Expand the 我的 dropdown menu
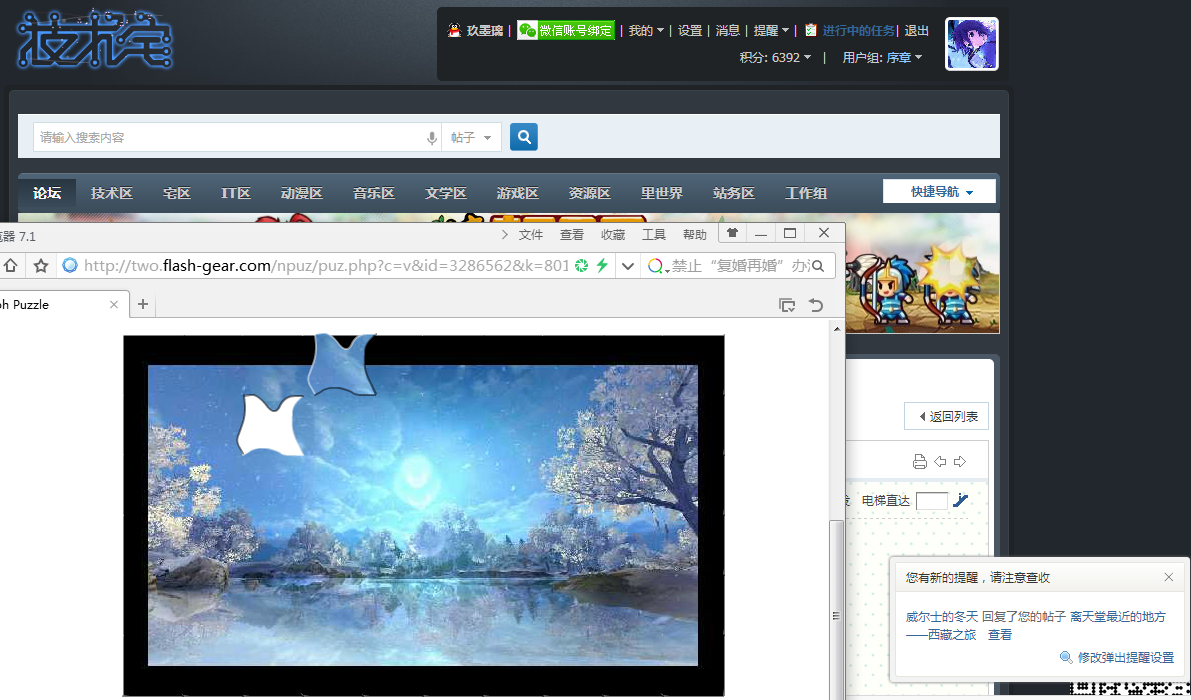Image resolution: width=1191 pixels, height=700 pixels. pyautogui.click(x=646, y=31)
